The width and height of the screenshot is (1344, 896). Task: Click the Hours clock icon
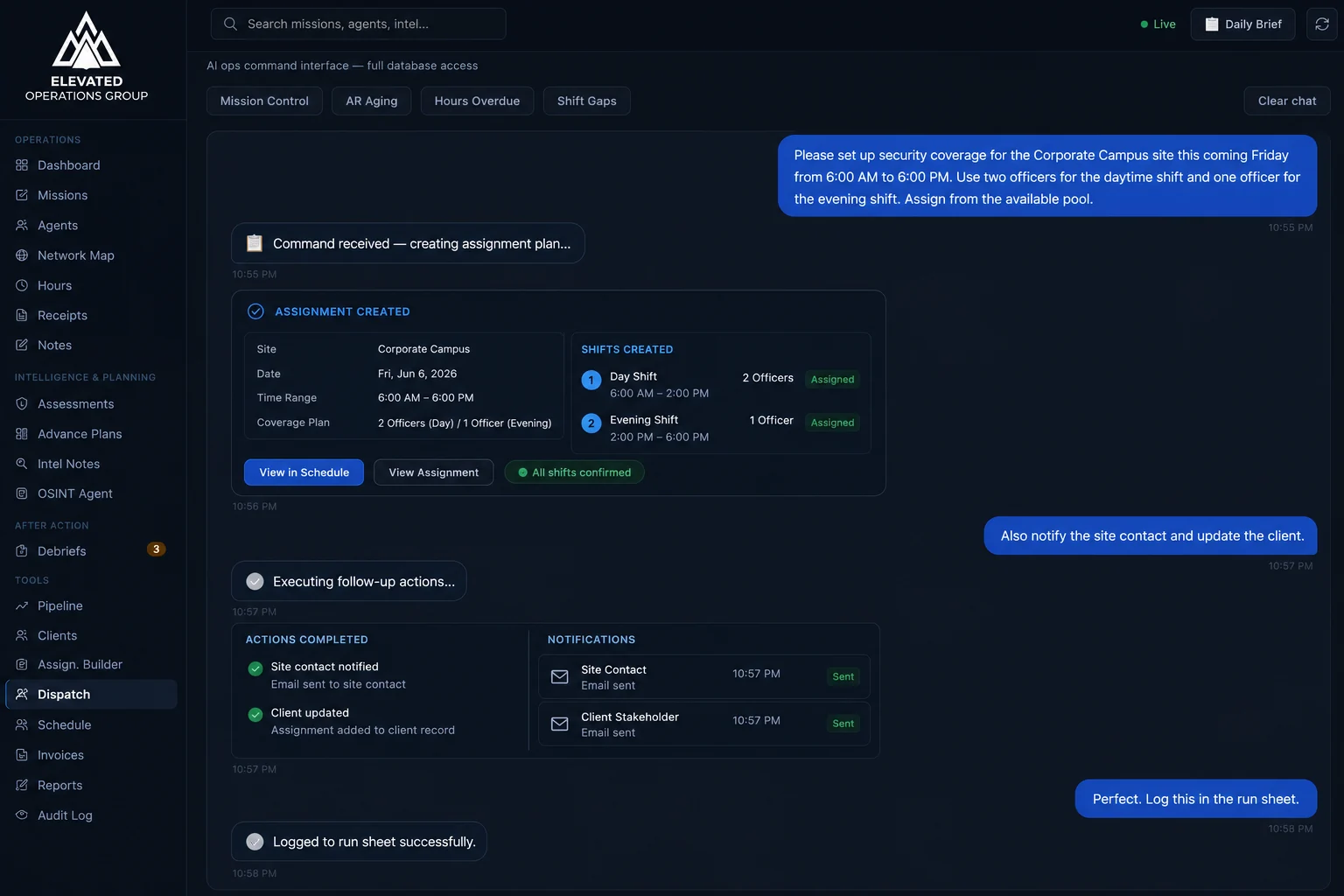pos(22,285)
